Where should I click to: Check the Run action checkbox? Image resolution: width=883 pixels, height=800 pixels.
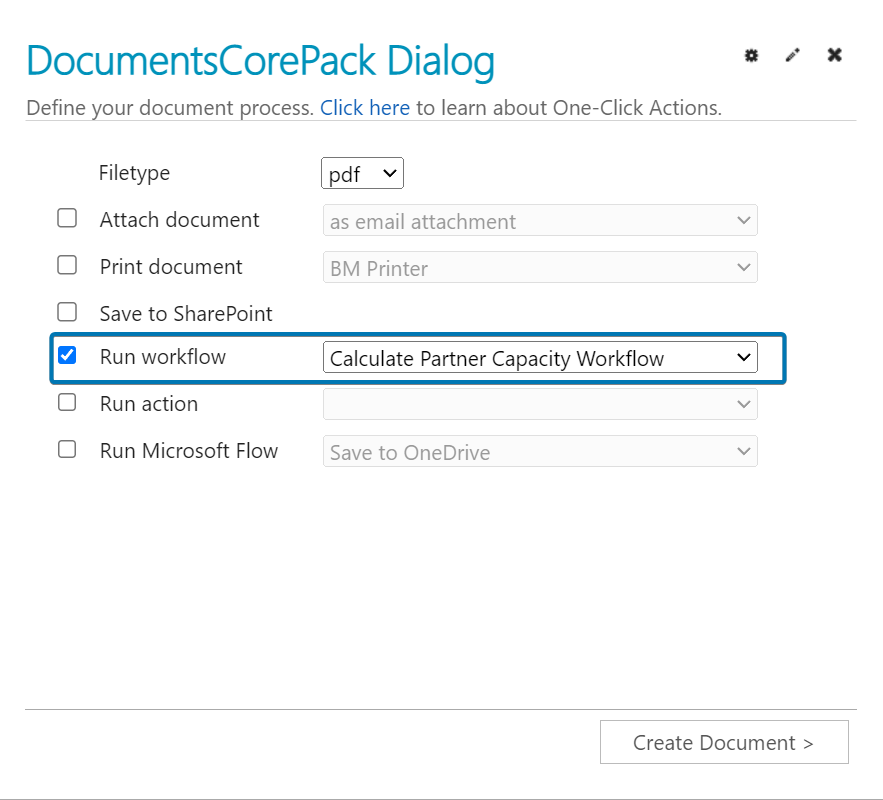(67, 402)
